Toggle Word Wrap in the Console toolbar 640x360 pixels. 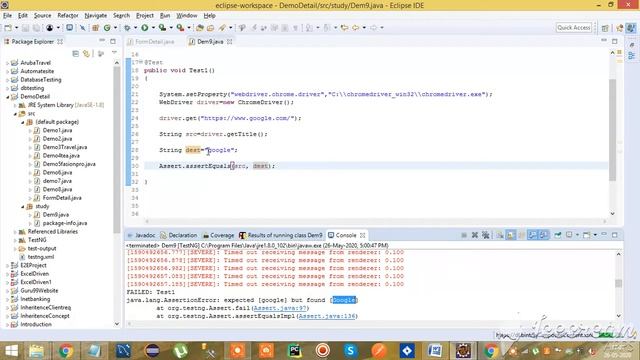coord(521,235)
